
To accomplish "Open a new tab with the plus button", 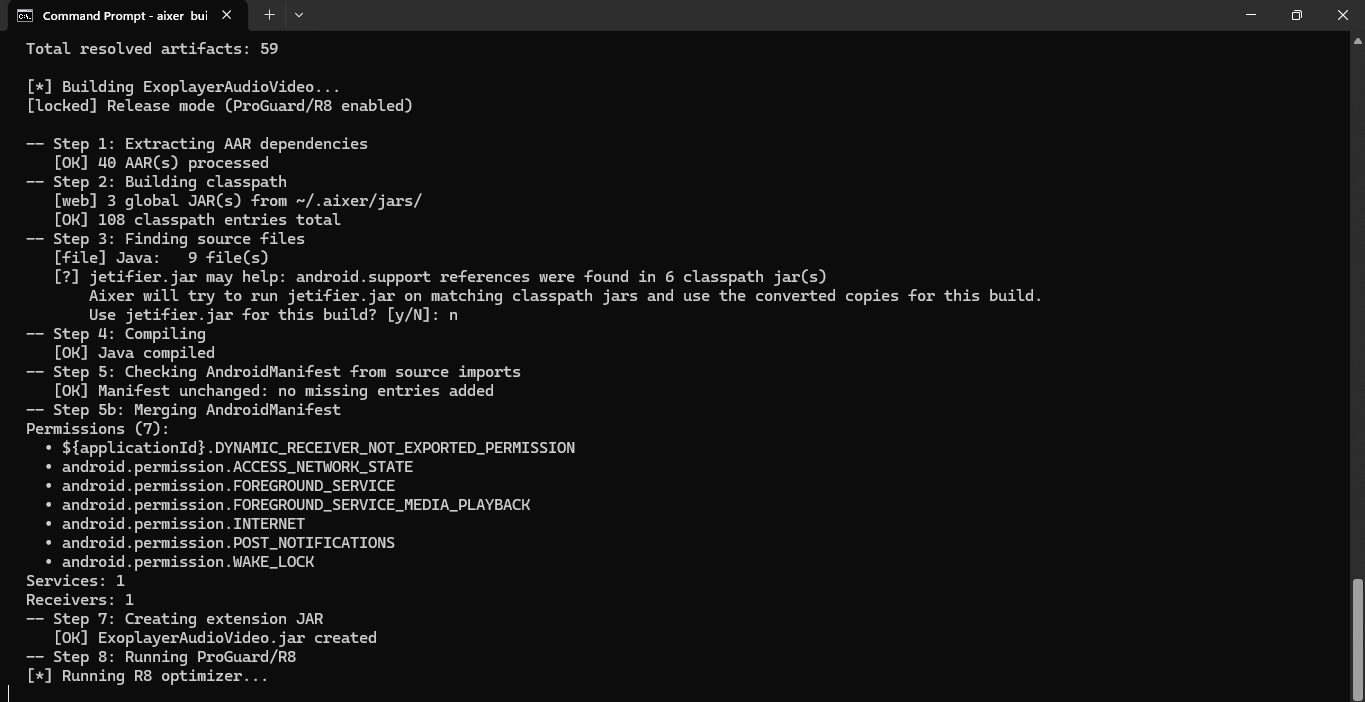I will [x=269, y=15].
